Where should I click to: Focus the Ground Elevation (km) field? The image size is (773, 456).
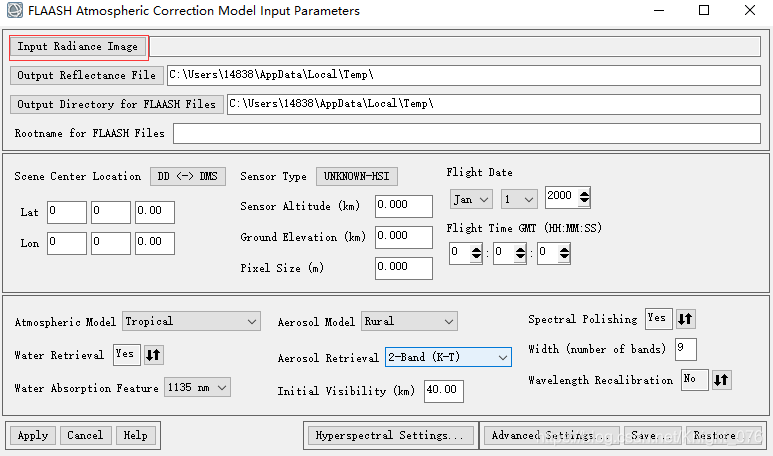[403, 237]
